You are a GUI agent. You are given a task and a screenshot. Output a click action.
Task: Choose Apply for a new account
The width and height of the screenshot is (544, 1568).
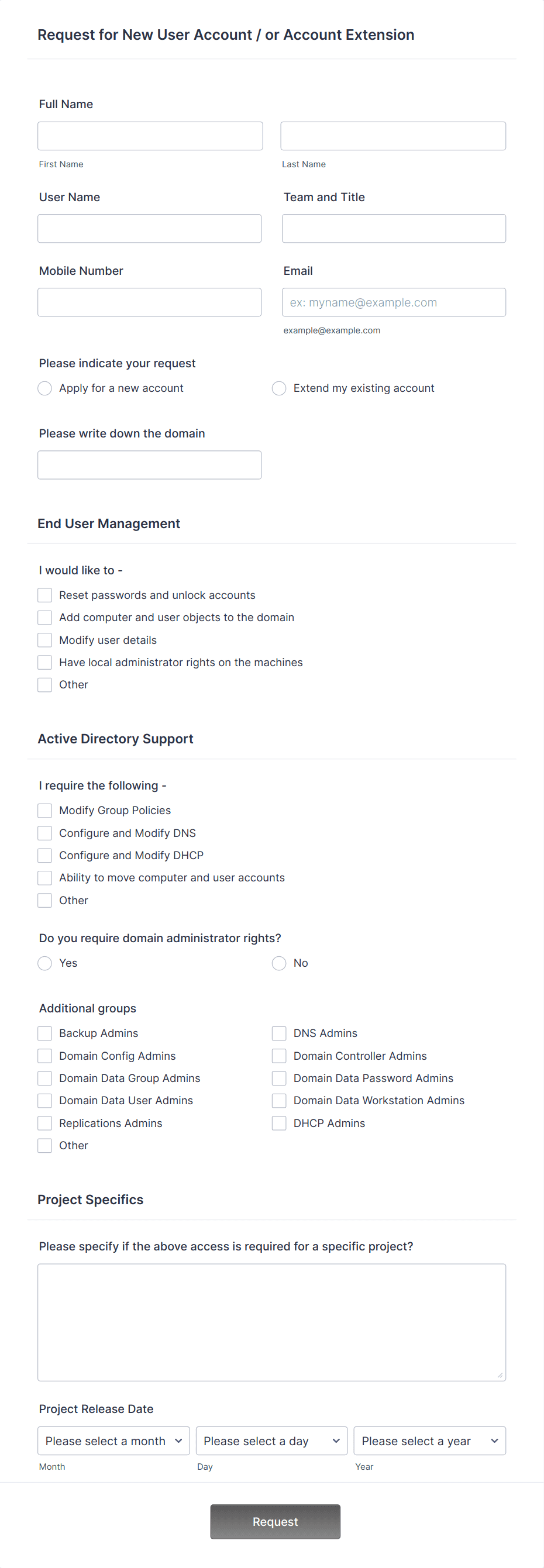tap(44, 388)
